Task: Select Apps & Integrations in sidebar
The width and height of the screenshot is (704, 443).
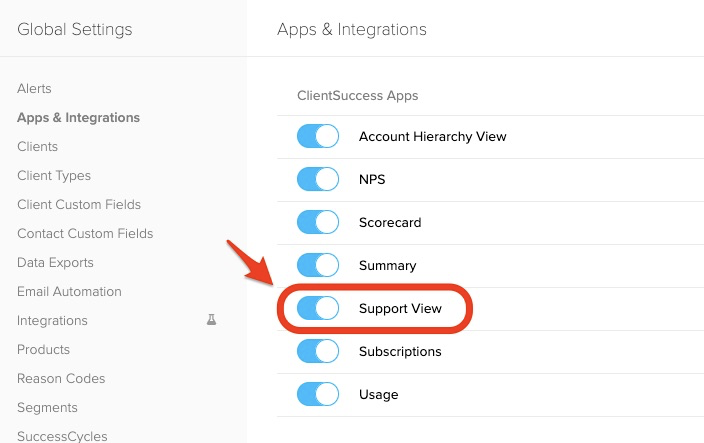Action: point(79,118)
